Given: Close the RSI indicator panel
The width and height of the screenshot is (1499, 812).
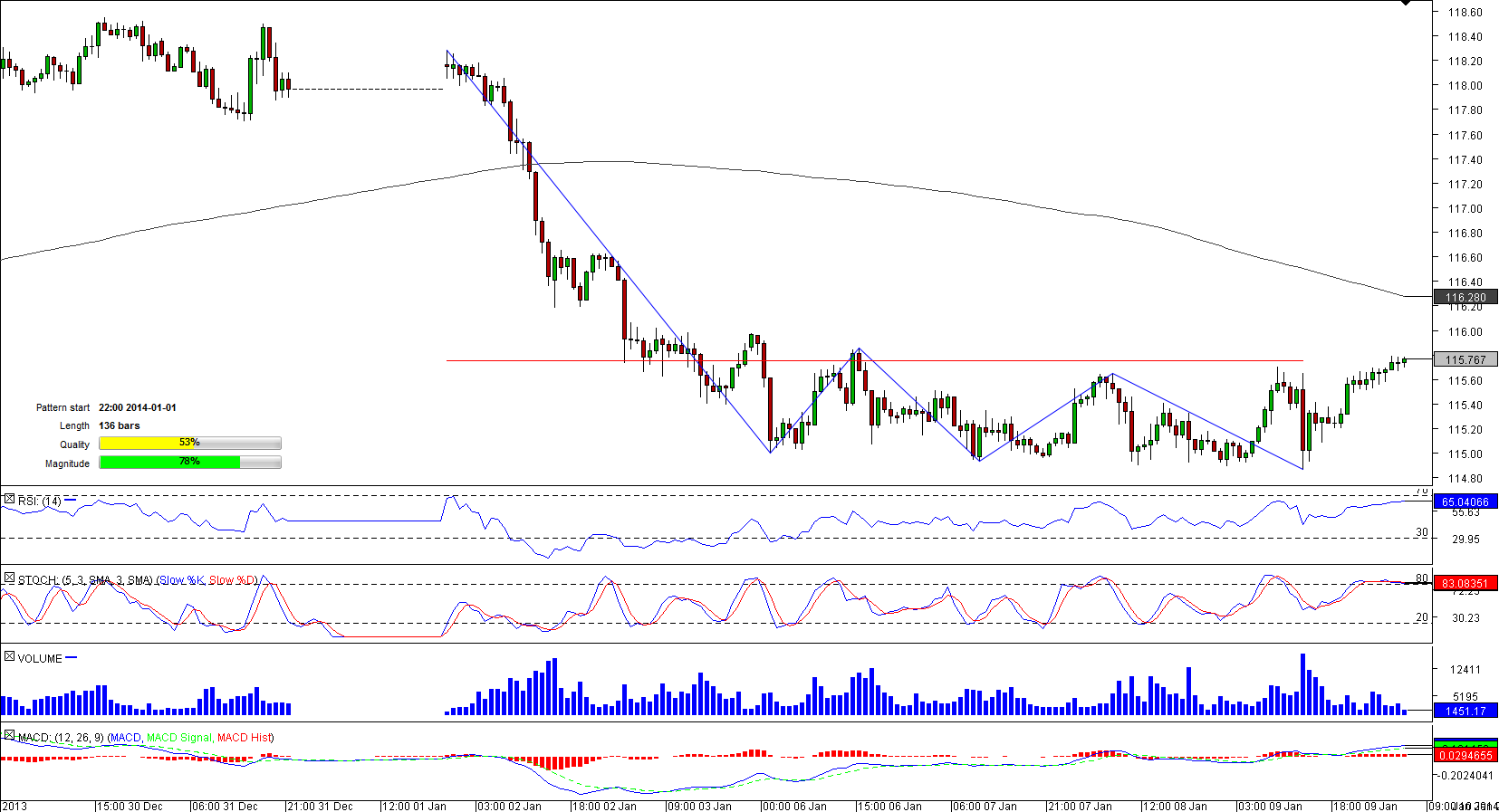Looking at the screenshot, I should pos(9,500).
